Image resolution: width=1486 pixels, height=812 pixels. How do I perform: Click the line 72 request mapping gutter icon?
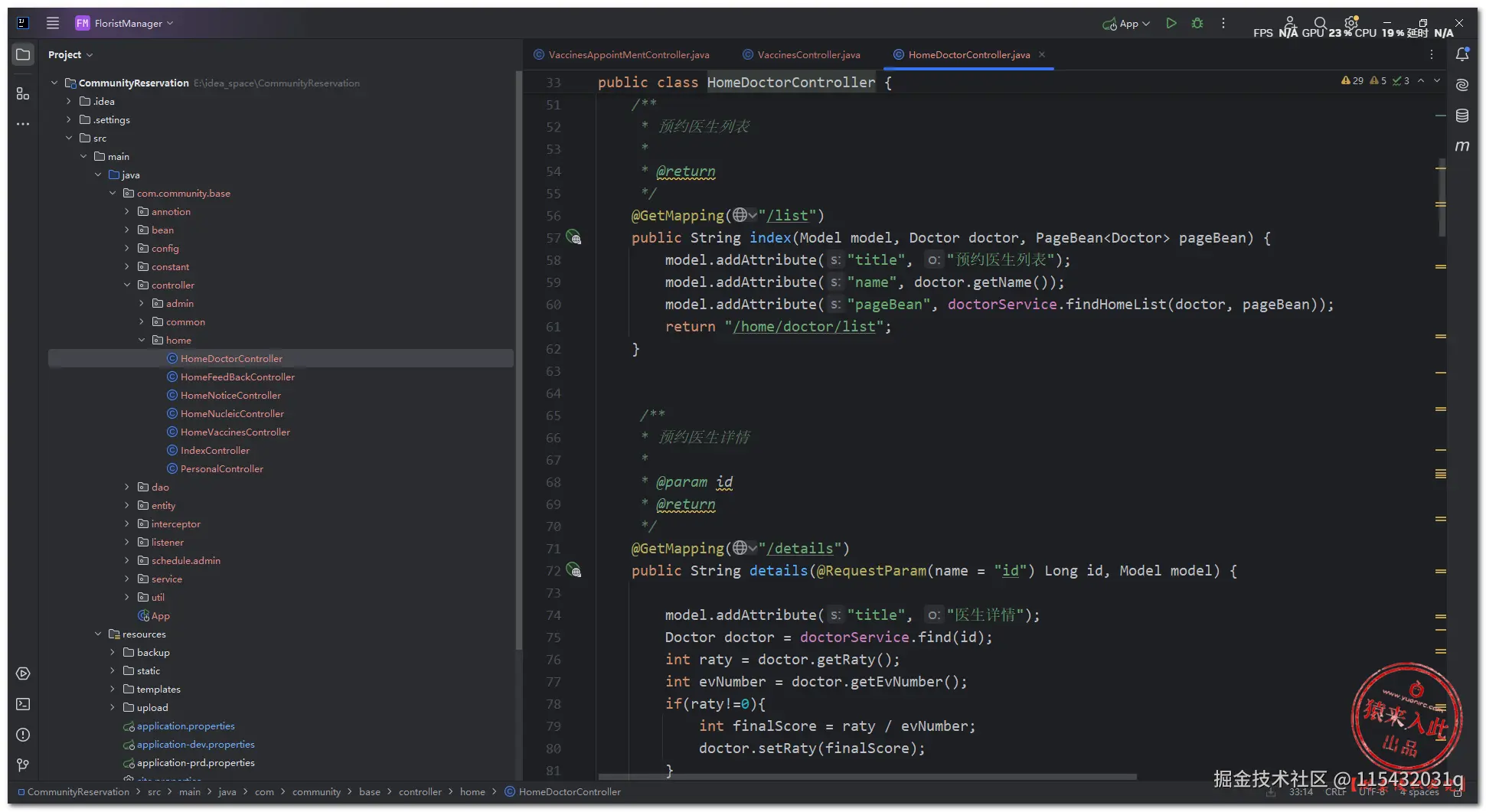click(573, 570)
